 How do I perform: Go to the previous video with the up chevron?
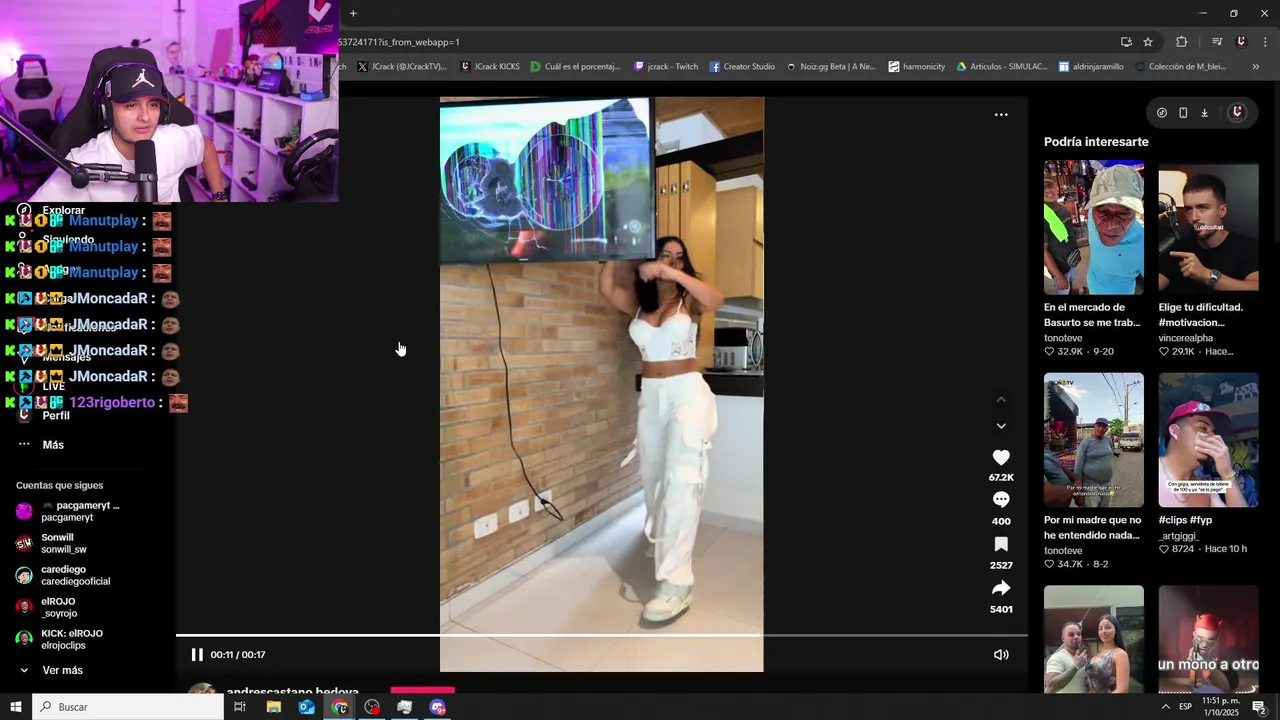[x=1001, y=400]
